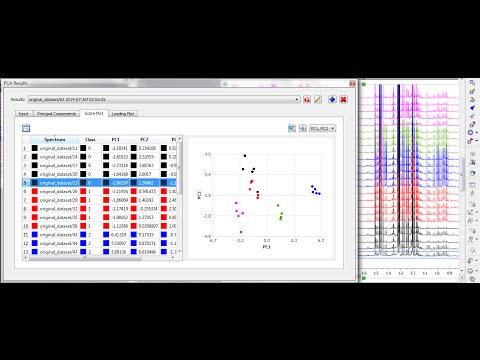Click the PC1 column header
Image resolution: width=480 pixels, height=360 pixels.
(115, 139)
